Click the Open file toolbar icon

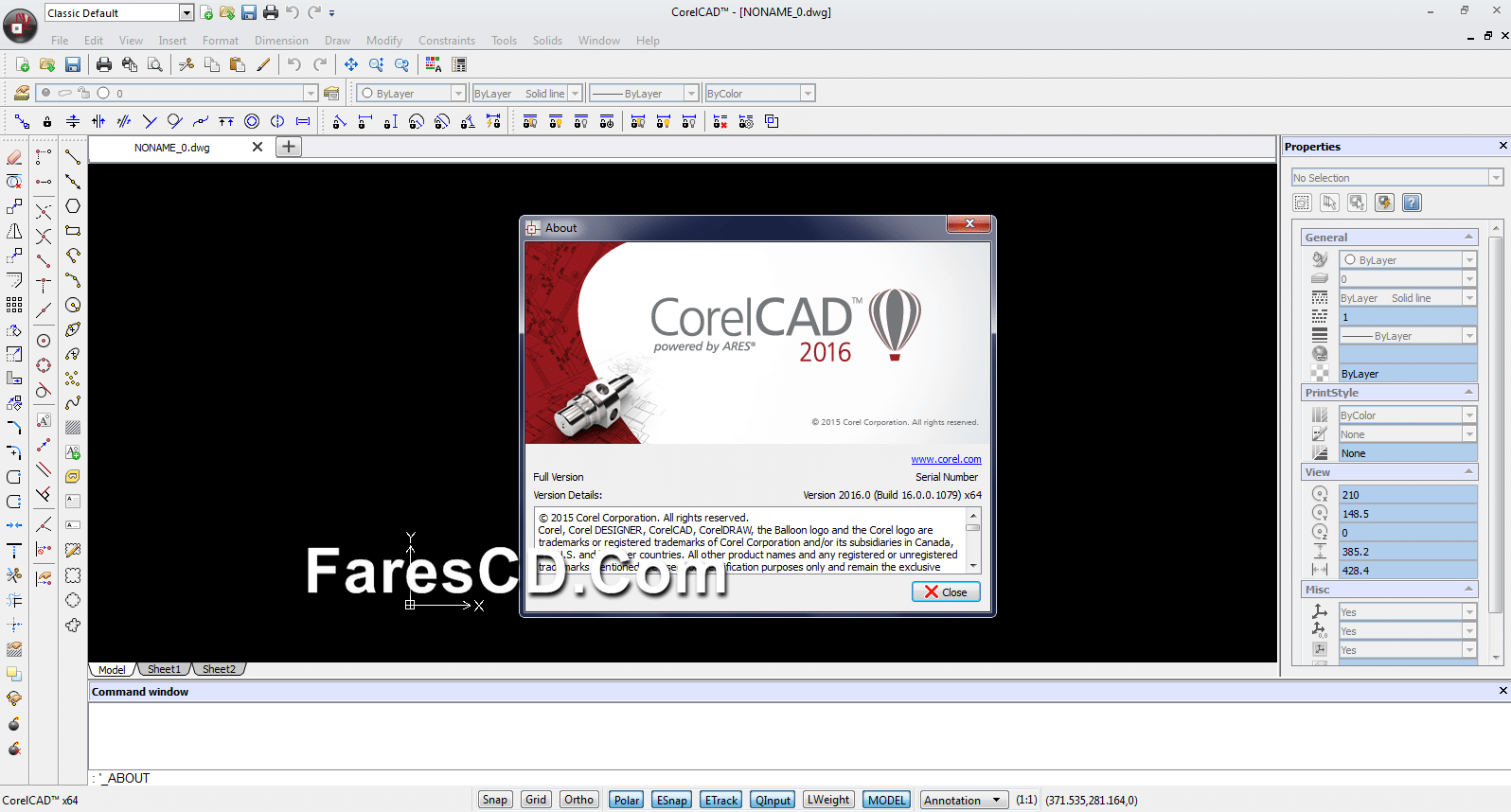(x=47, y=64)
